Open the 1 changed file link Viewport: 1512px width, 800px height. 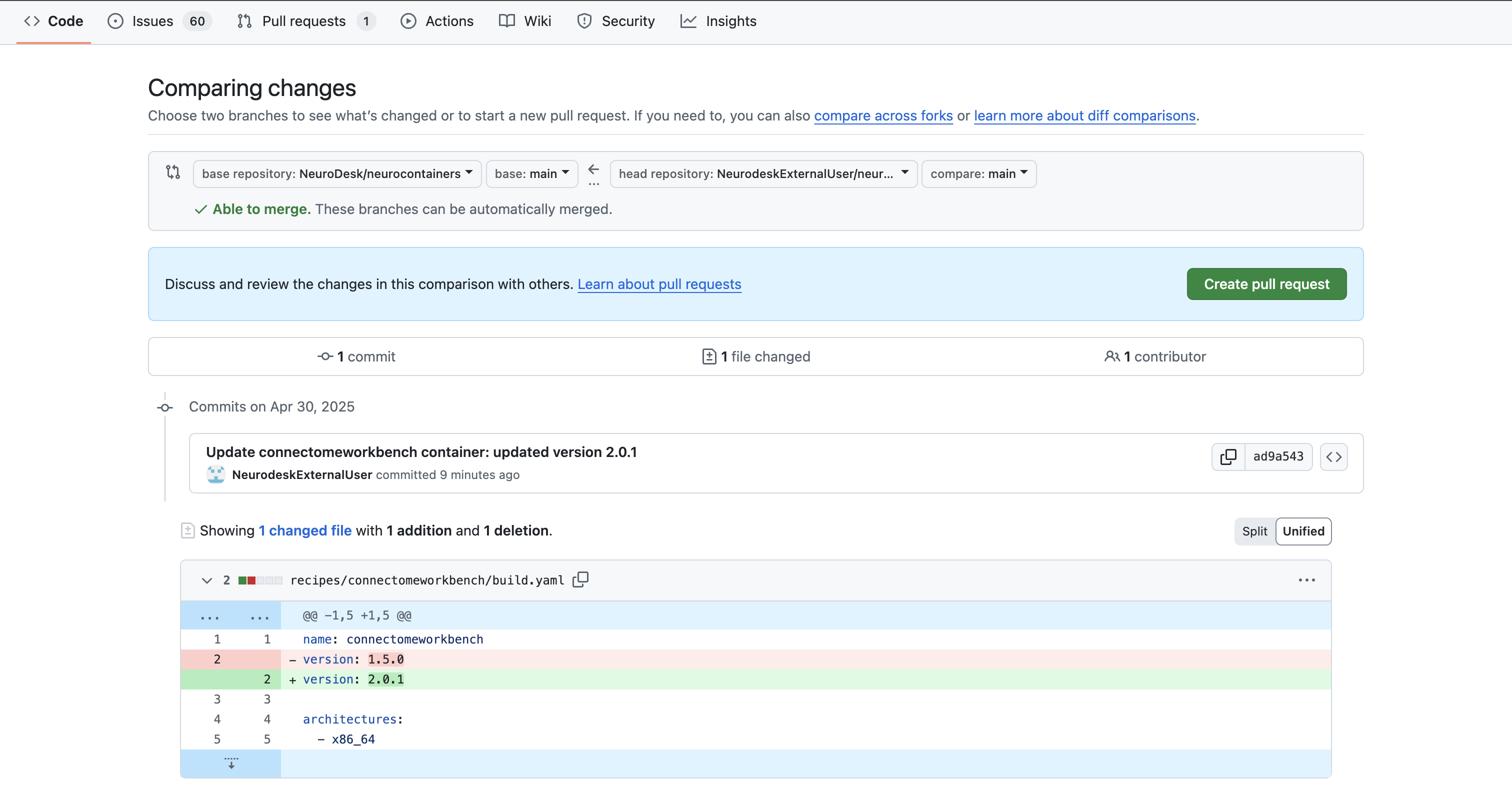coord(304,530)
